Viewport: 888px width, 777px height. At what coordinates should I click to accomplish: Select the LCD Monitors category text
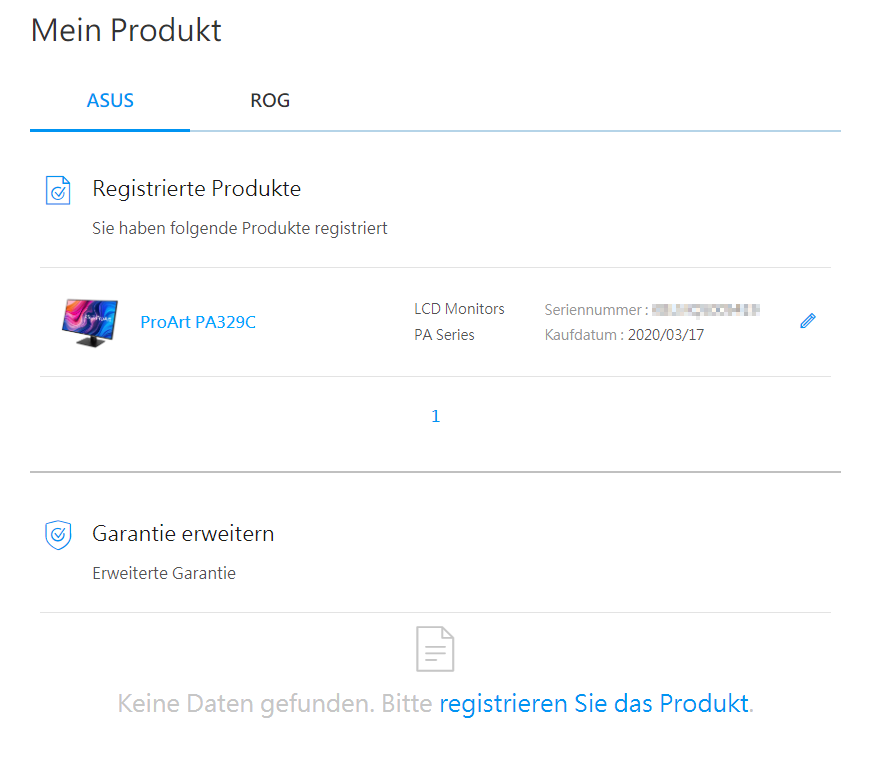(459, 309)
